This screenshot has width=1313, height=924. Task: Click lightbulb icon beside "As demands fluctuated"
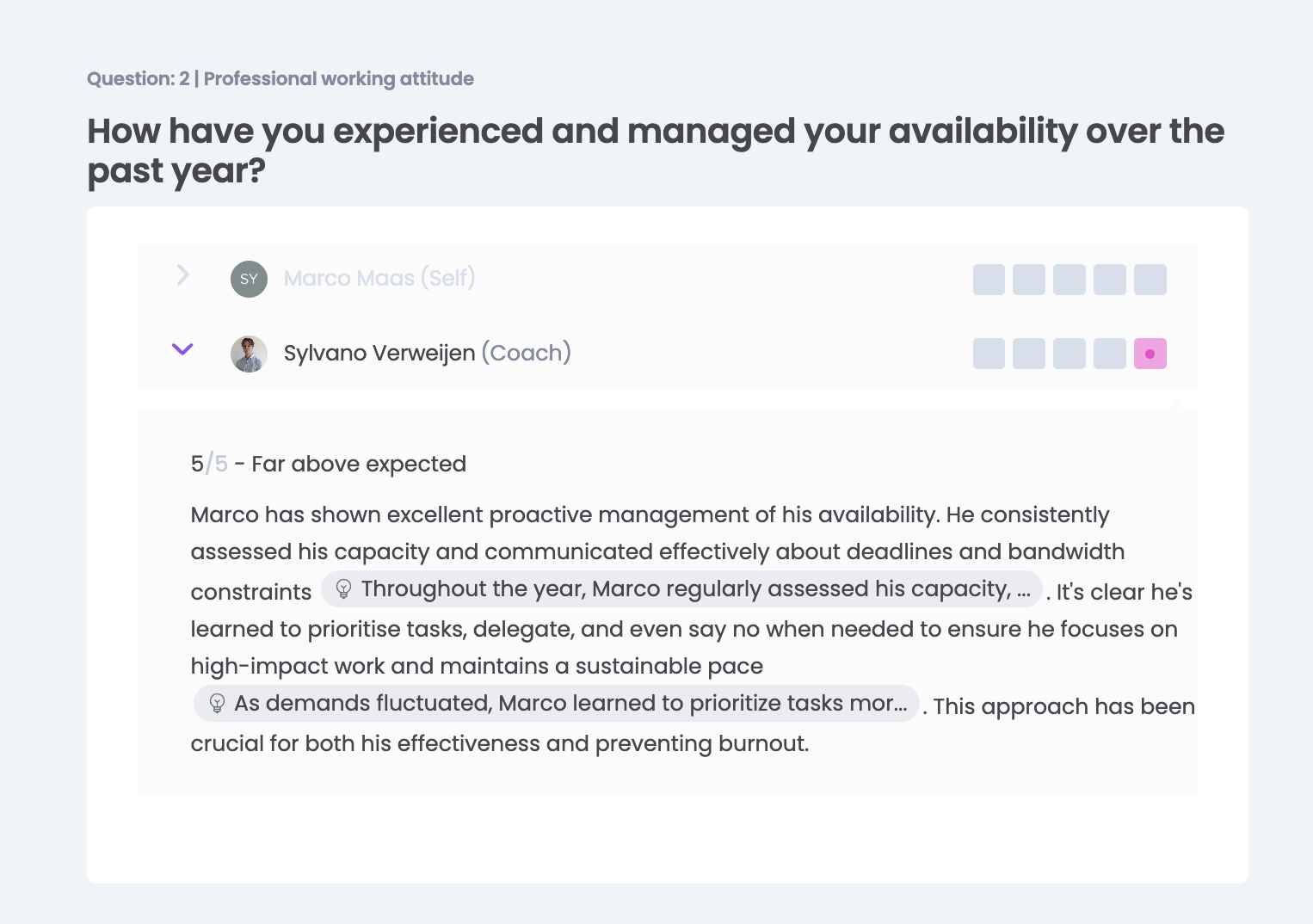217,704
